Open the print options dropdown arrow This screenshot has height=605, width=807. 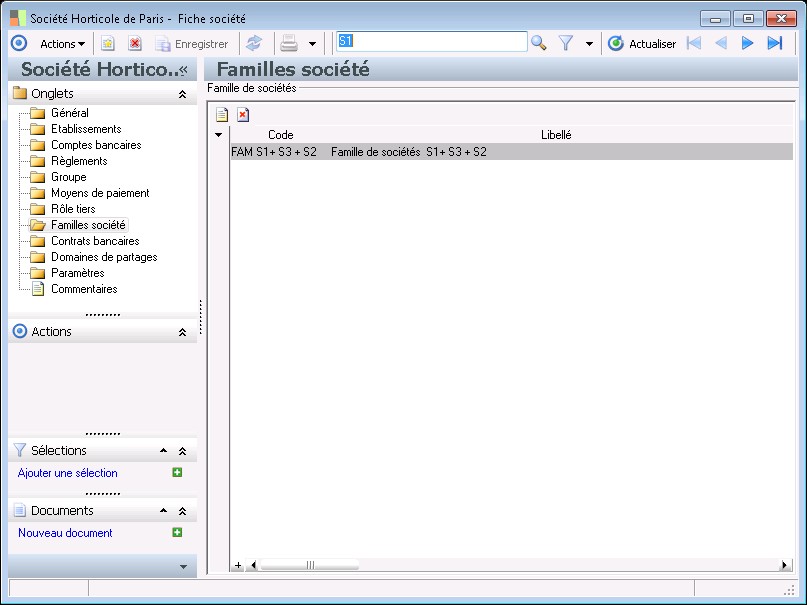[312, 44]
